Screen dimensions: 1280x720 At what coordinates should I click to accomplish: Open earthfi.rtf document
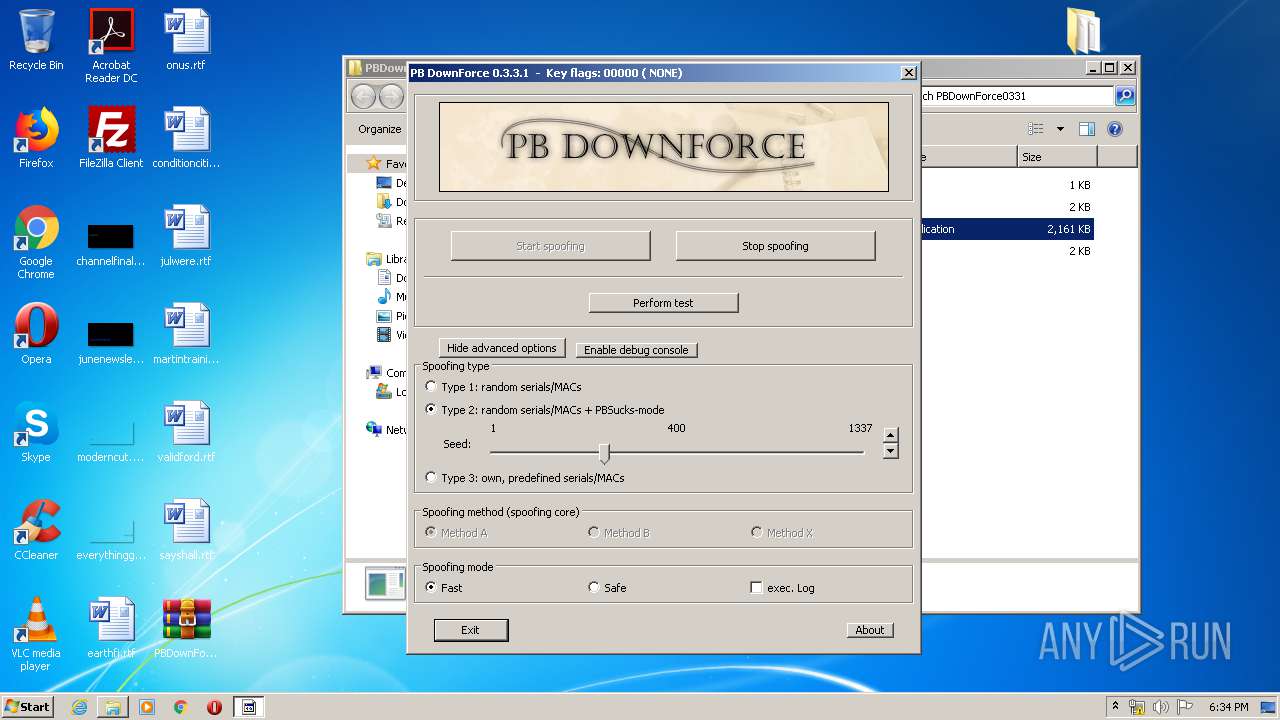click(x=111, y=628)
